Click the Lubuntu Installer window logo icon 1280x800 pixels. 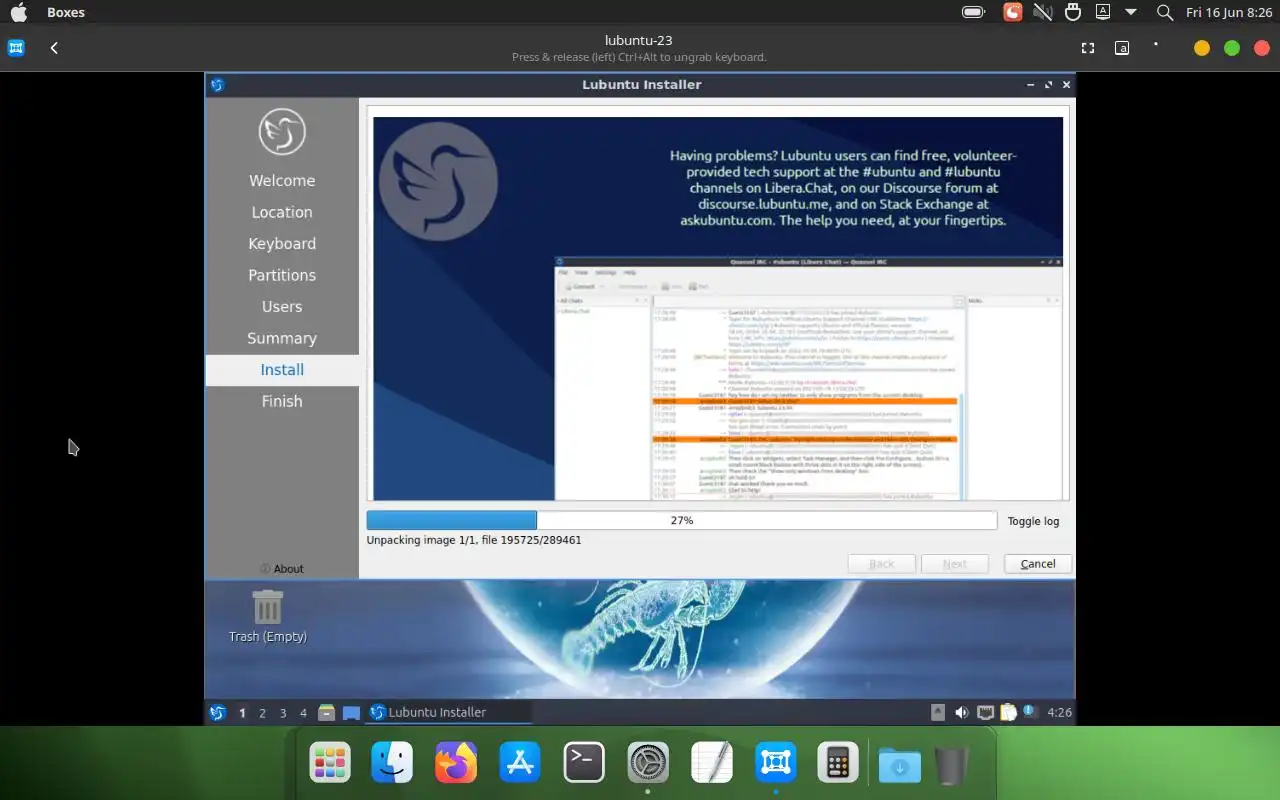(217, 85)
